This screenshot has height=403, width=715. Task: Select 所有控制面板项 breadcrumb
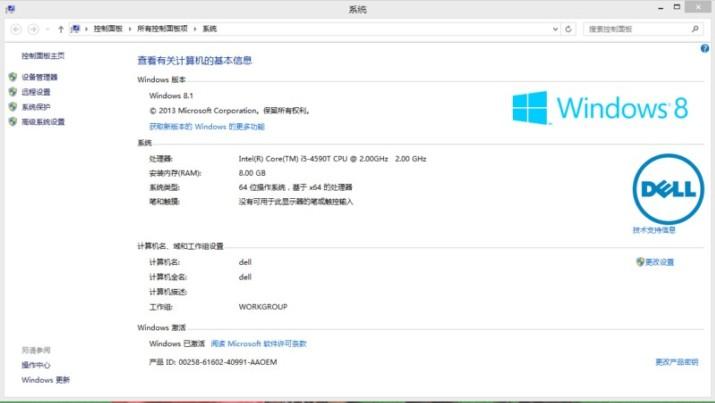pos(162,29)
